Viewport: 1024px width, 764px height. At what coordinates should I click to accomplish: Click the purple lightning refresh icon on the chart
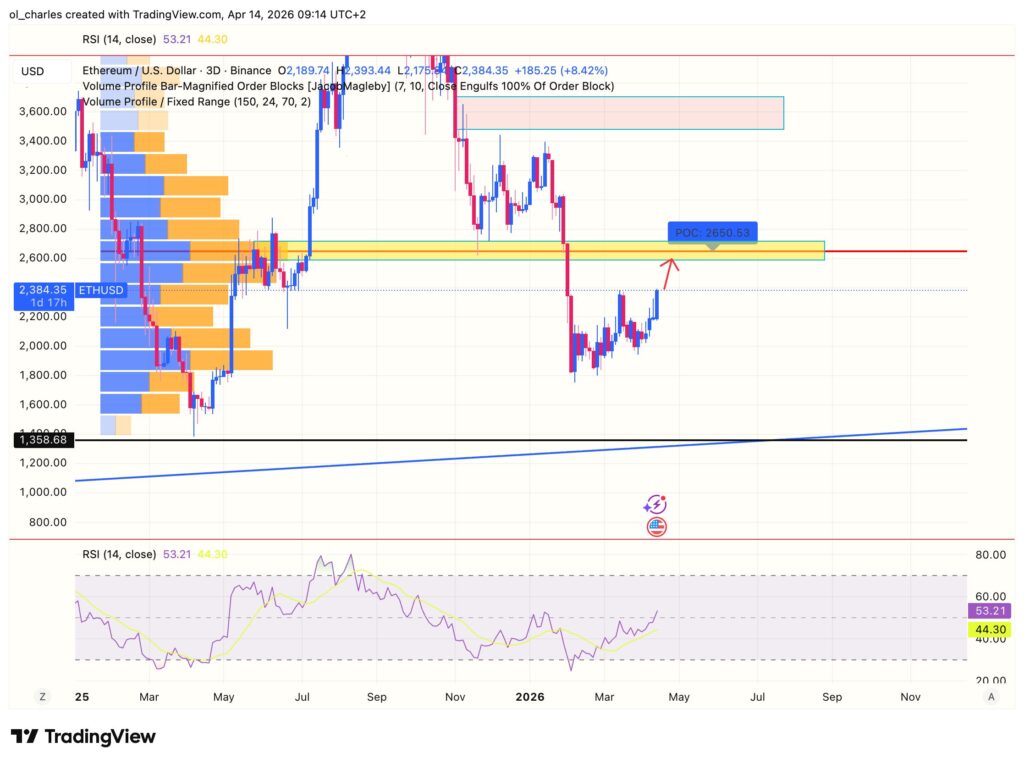[655, 503]
